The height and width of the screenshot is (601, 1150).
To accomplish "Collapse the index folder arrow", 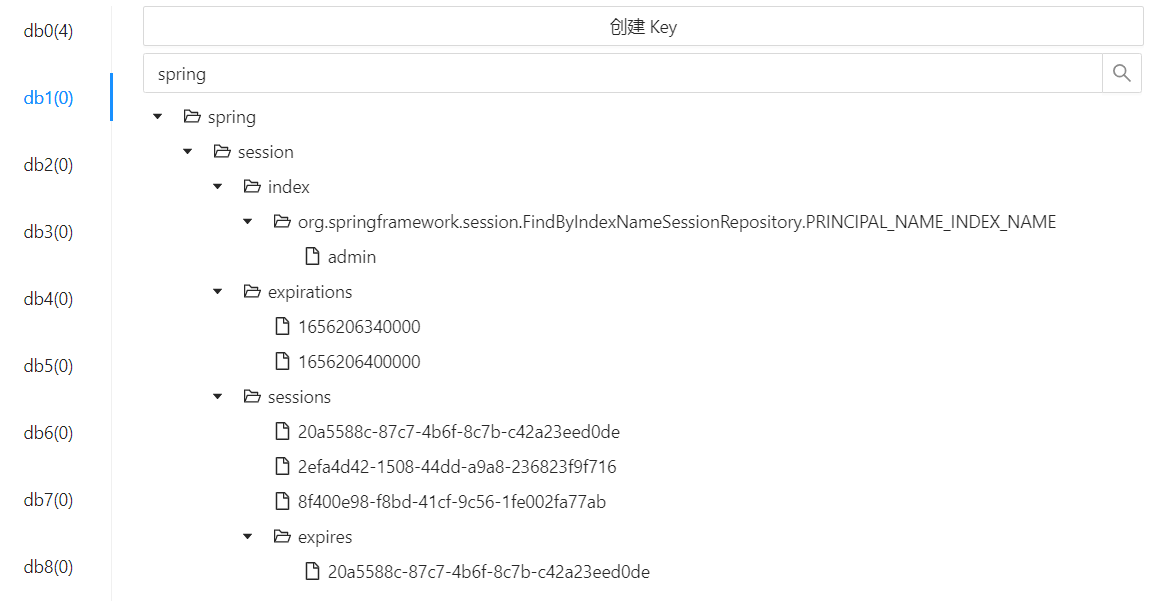I will [217, 187].
